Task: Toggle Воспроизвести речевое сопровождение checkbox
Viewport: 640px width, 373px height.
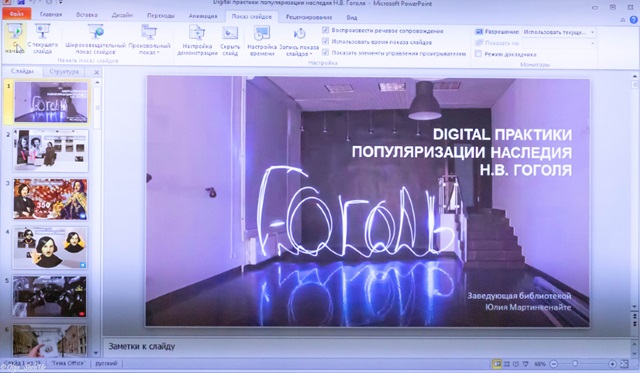Action: click(x=325, y=30)
